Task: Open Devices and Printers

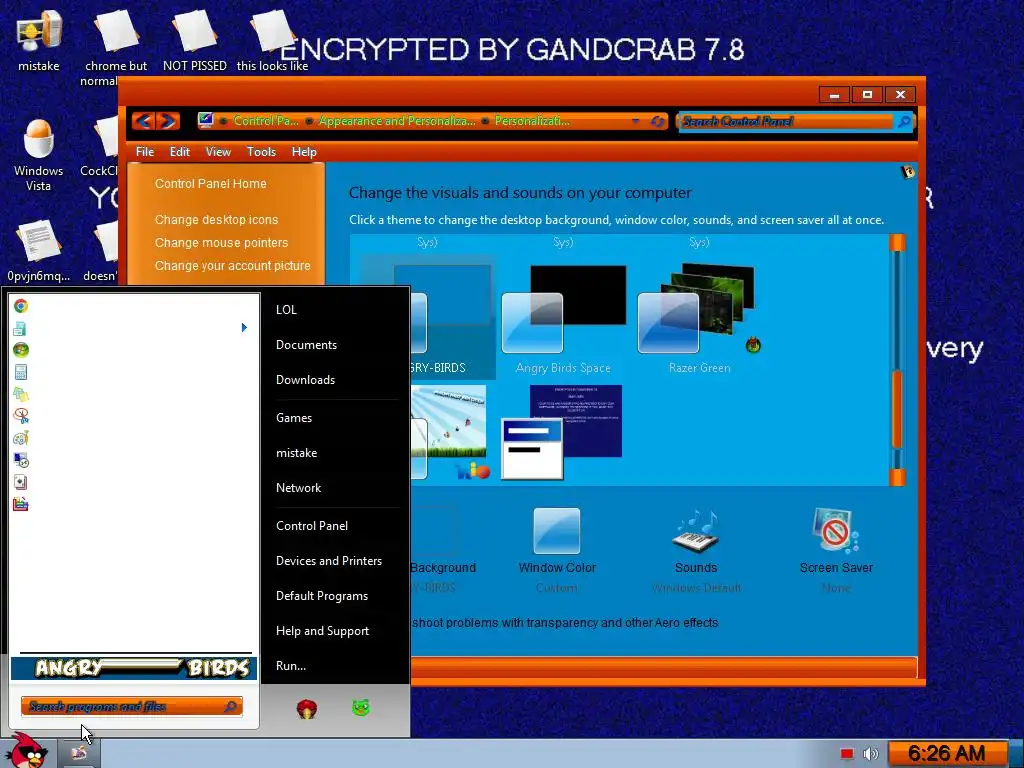Action: 328,561
